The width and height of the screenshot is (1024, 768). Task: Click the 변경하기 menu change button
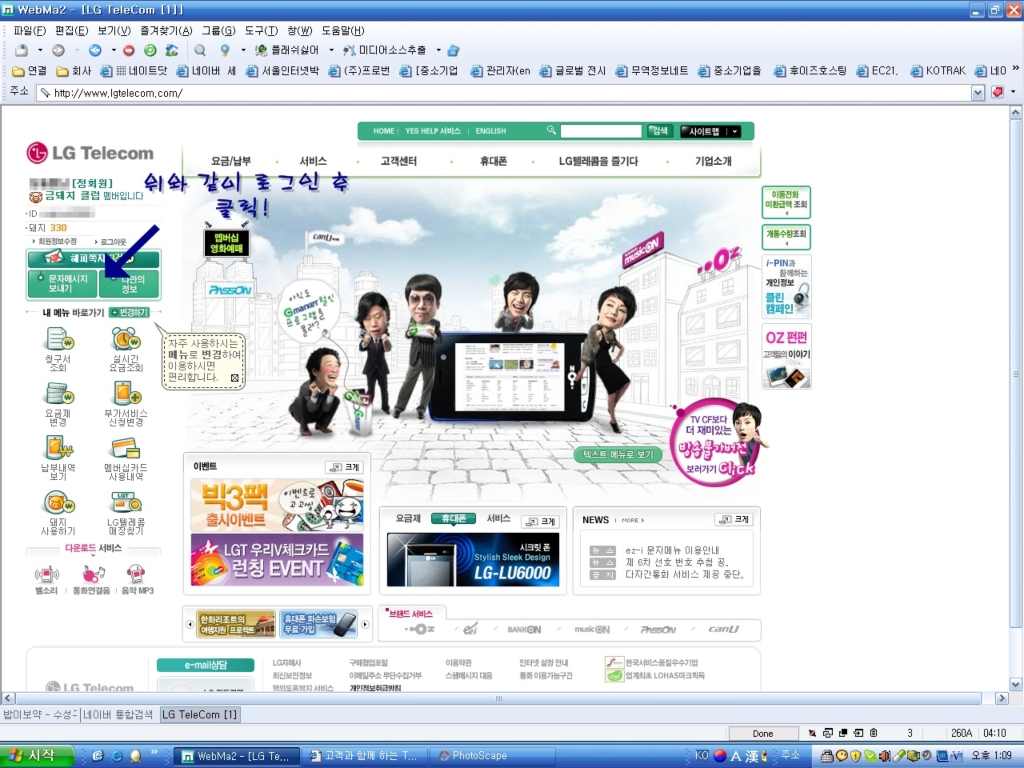[x=129, y=313]
